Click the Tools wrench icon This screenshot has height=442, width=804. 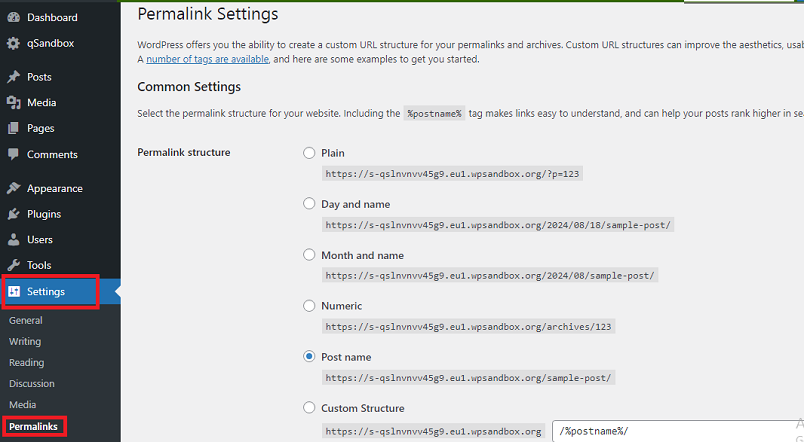(13, 265)
